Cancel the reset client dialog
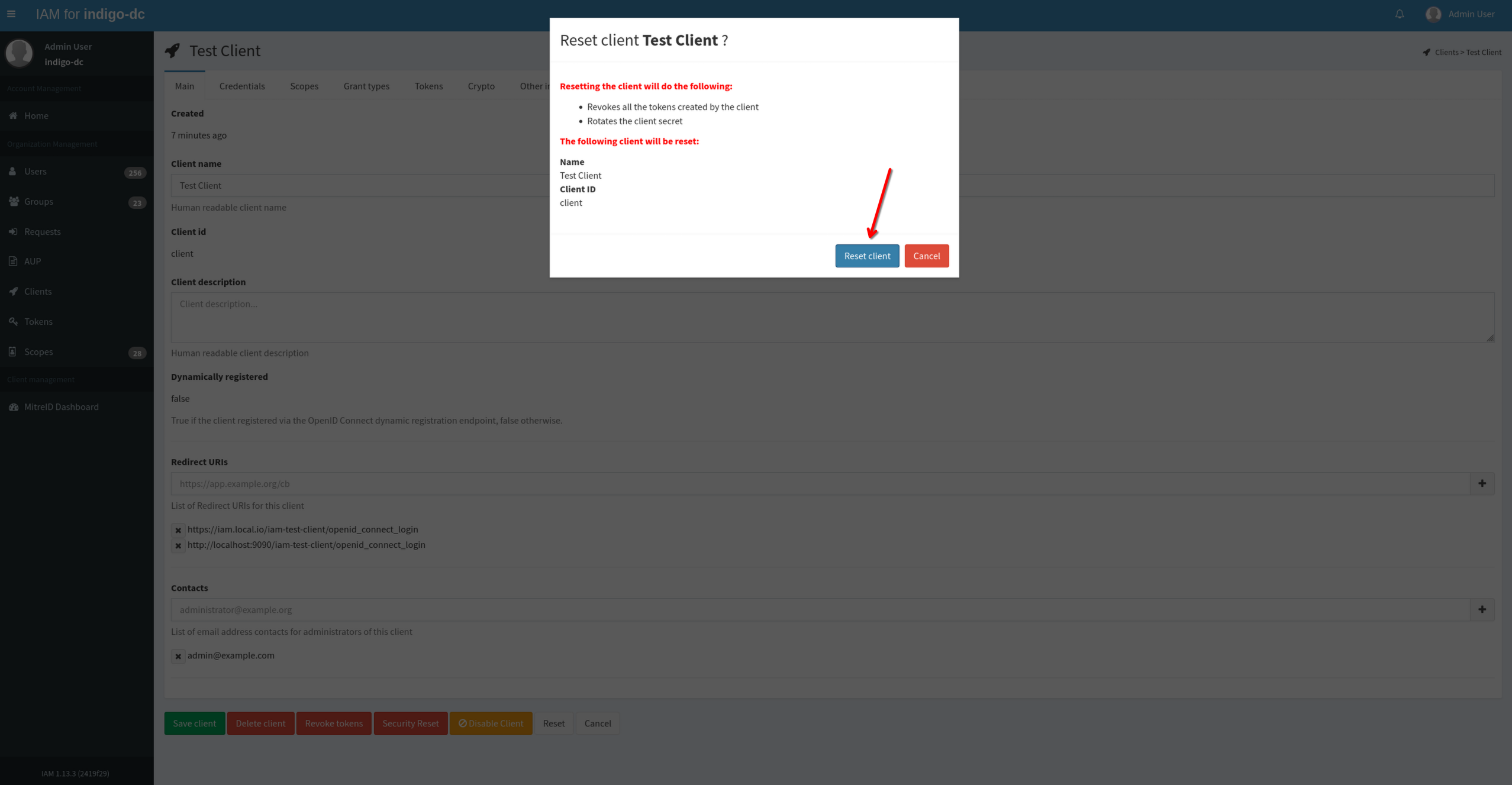 point(926,256)
